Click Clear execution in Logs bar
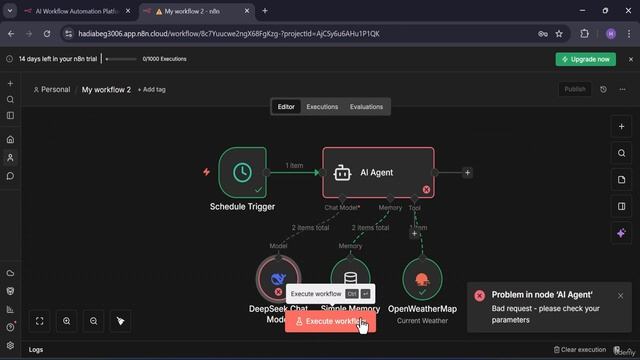Viewport: 640px width, 360px height. [580, 349]
